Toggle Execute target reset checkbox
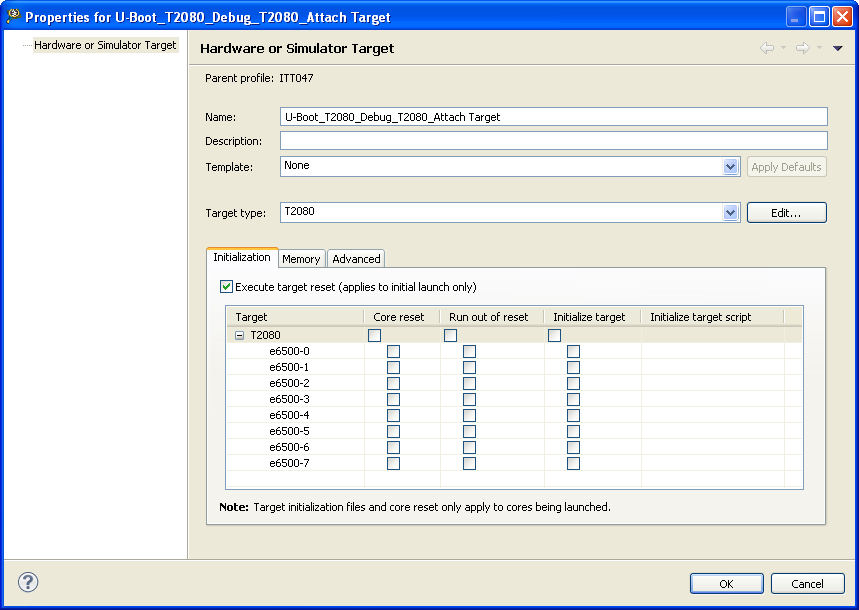The image size is (859, 610). tap(226, 287)
